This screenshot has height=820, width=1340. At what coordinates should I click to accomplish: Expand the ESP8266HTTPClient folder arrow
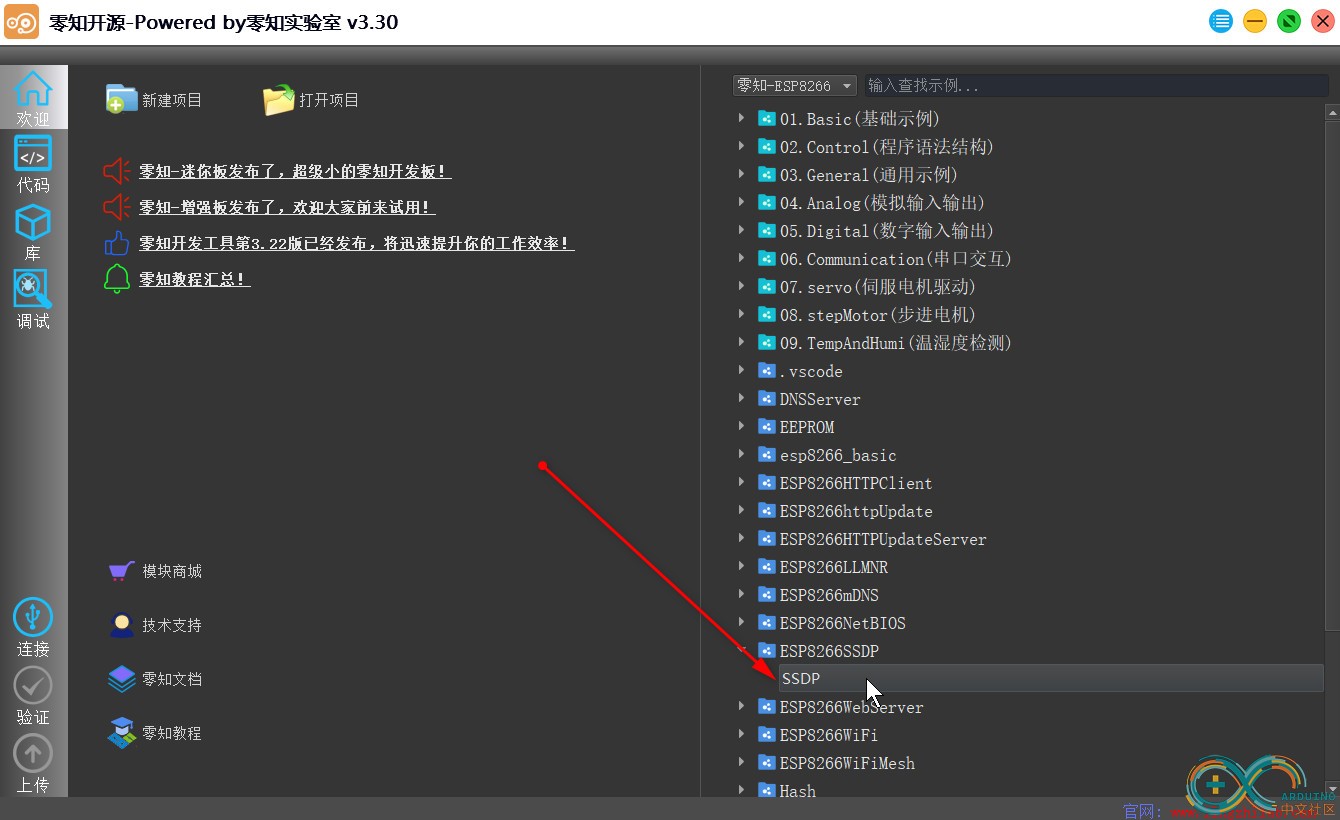click(741, 482)
